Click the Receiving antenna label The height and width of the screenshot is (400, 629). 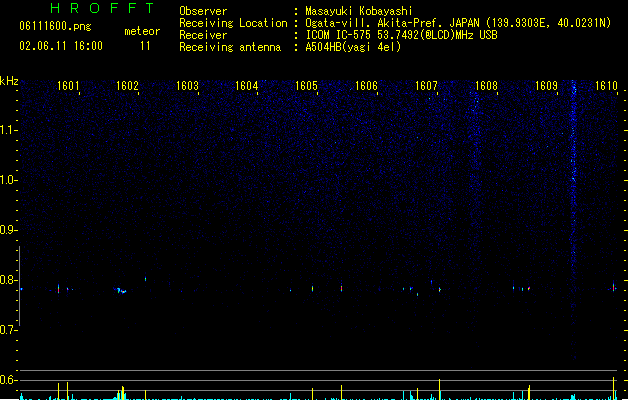[x=230, y=47]
